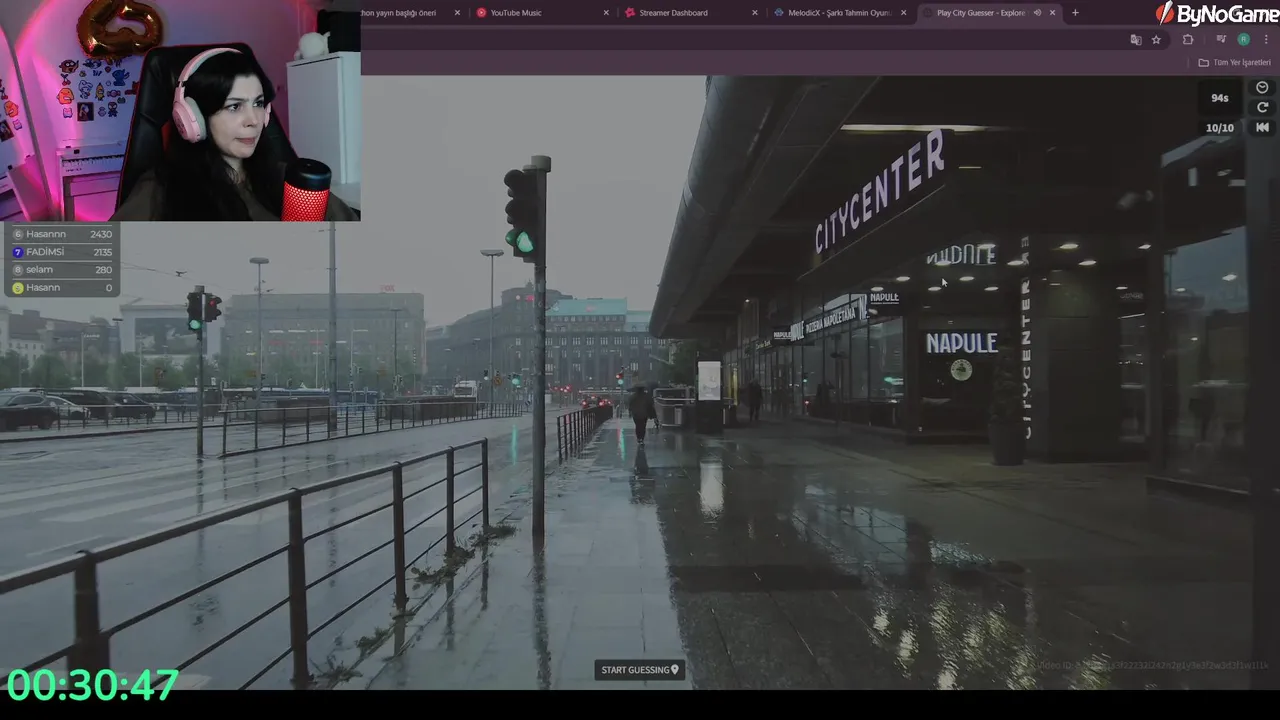Select Hasannn leaderboard row with 2430 points
Screen dimensions: 1280x720
click(62, 234)
